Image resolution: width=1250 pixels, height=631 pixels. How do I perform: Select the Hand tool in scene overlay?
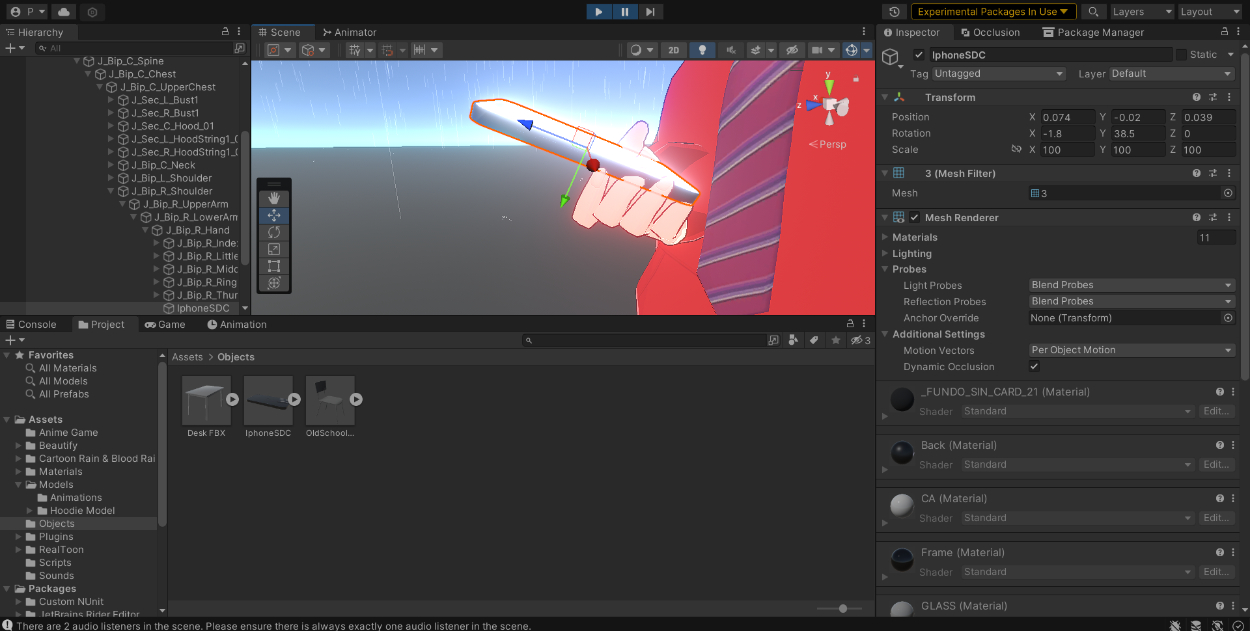coord(274,198)
